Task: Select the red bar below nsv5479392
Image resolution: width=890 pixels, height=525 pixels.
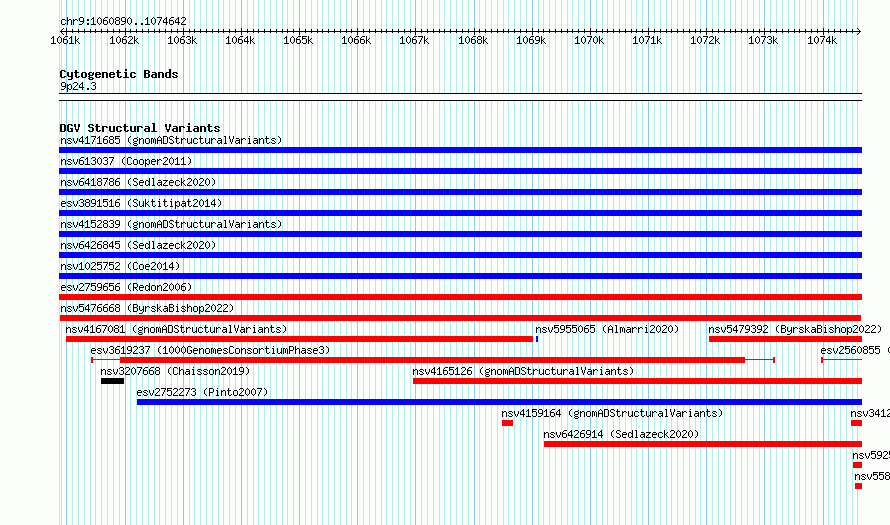Action: (786, 339)
